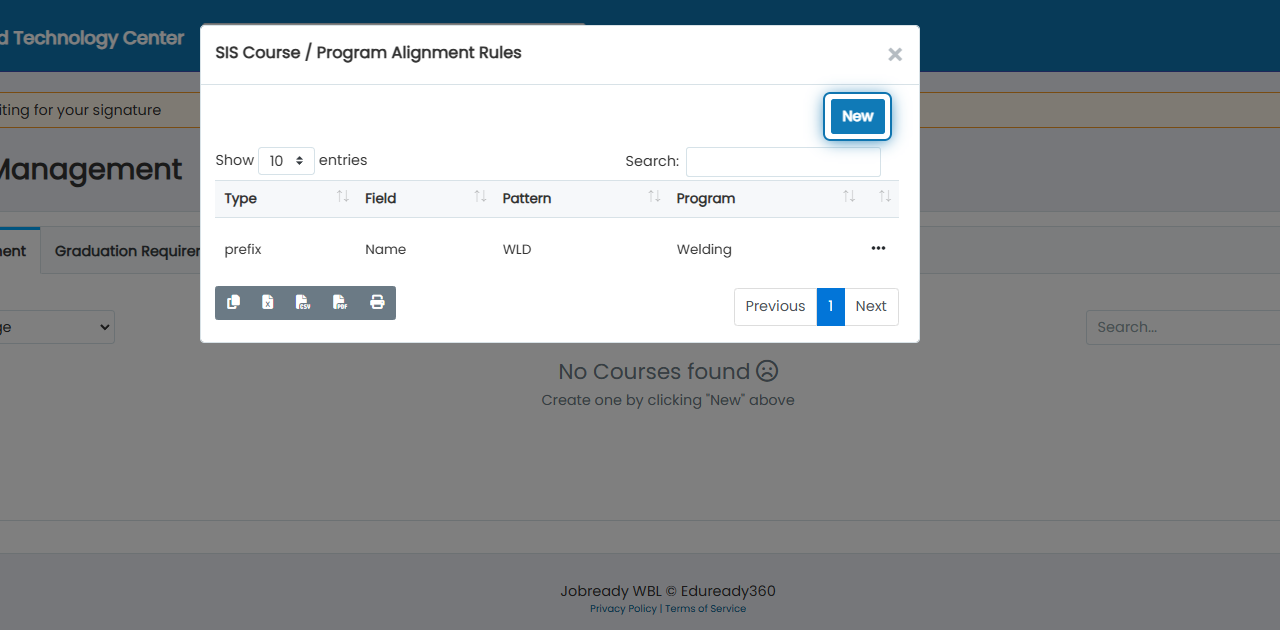Focus the dialog Search input field
The image size is (1280, 630).
click(x=783, y=162)
